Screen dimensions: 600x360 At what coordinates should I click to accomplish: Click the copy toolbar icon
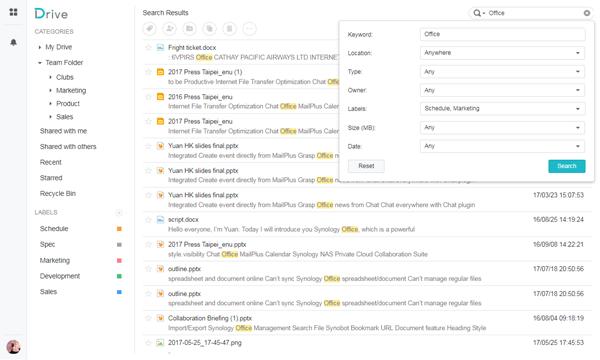tap(209, 29)
